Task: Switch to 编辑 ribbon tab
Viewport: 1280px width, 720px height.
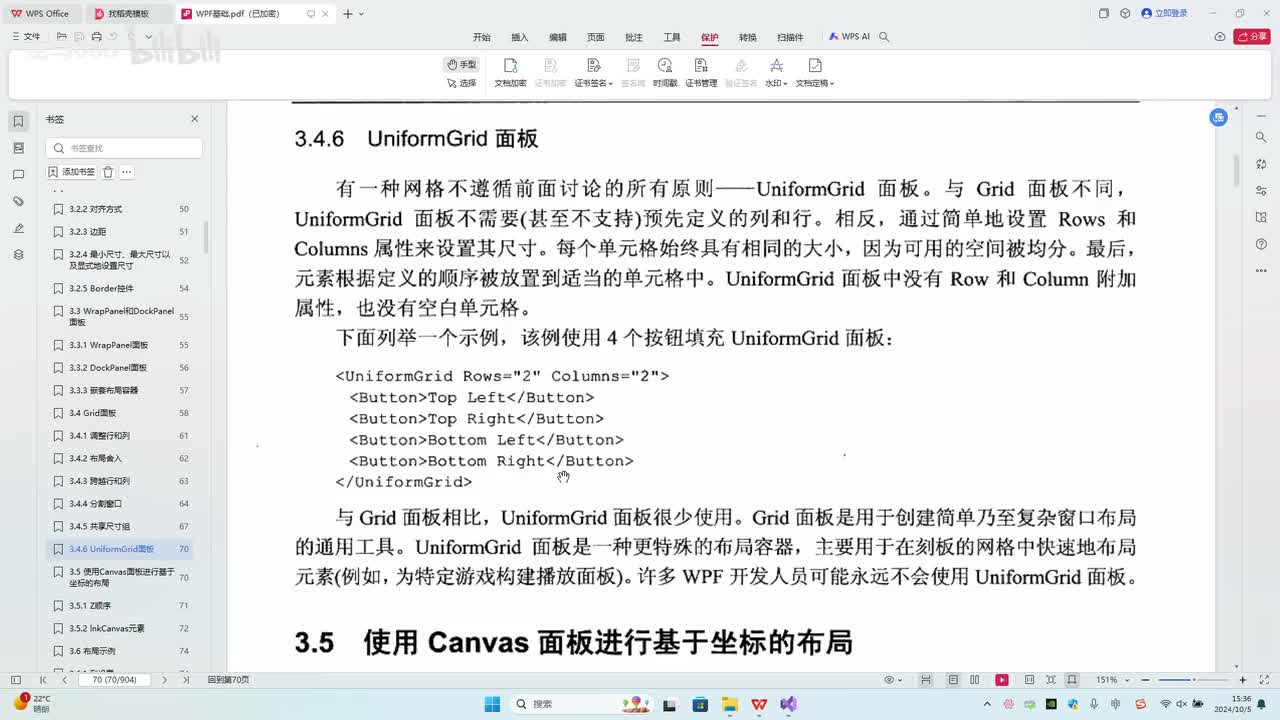Action: 558,37
